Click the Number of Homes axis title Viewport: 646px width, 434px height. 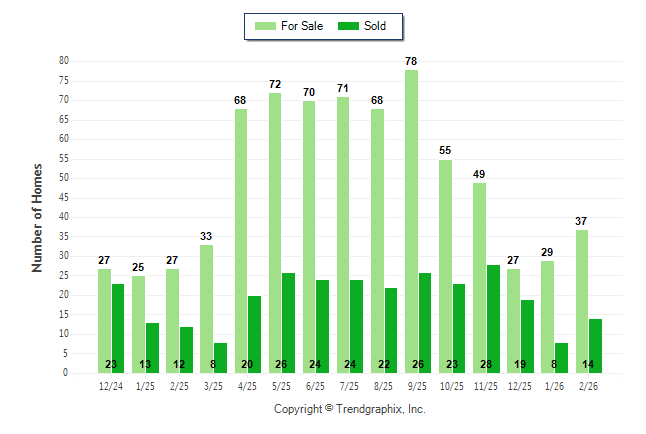pyautogui.click(x=38, y=217)
